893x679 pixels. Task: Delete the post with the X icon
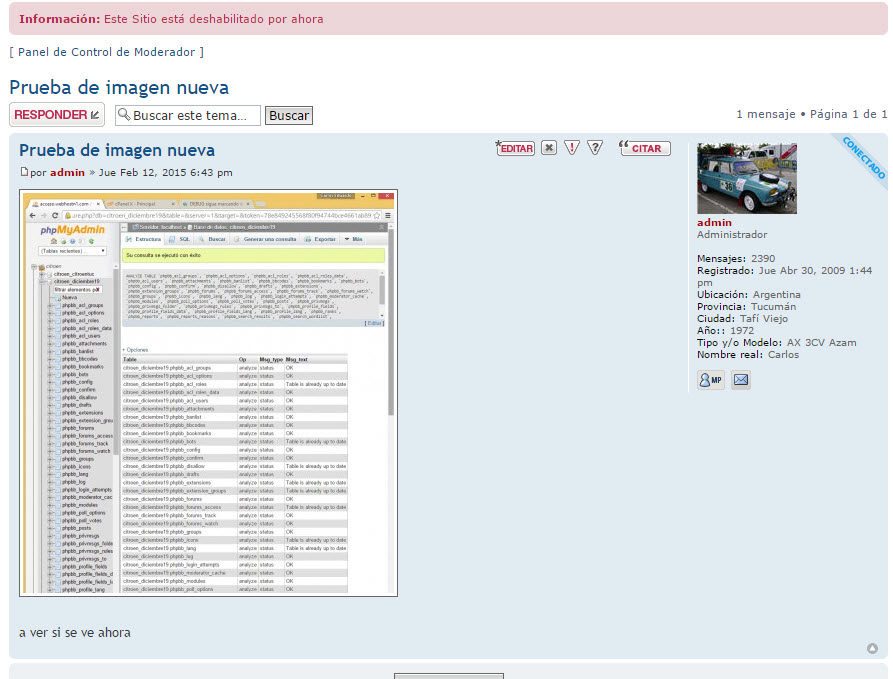pyautogui.click(x=549, y=148)
